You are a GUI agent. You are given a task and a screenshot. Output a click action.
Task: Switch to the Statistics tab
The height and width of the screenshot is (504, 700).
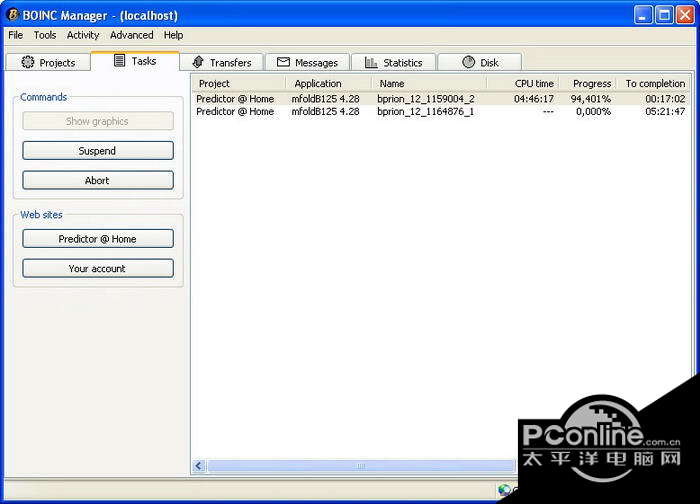393,62
